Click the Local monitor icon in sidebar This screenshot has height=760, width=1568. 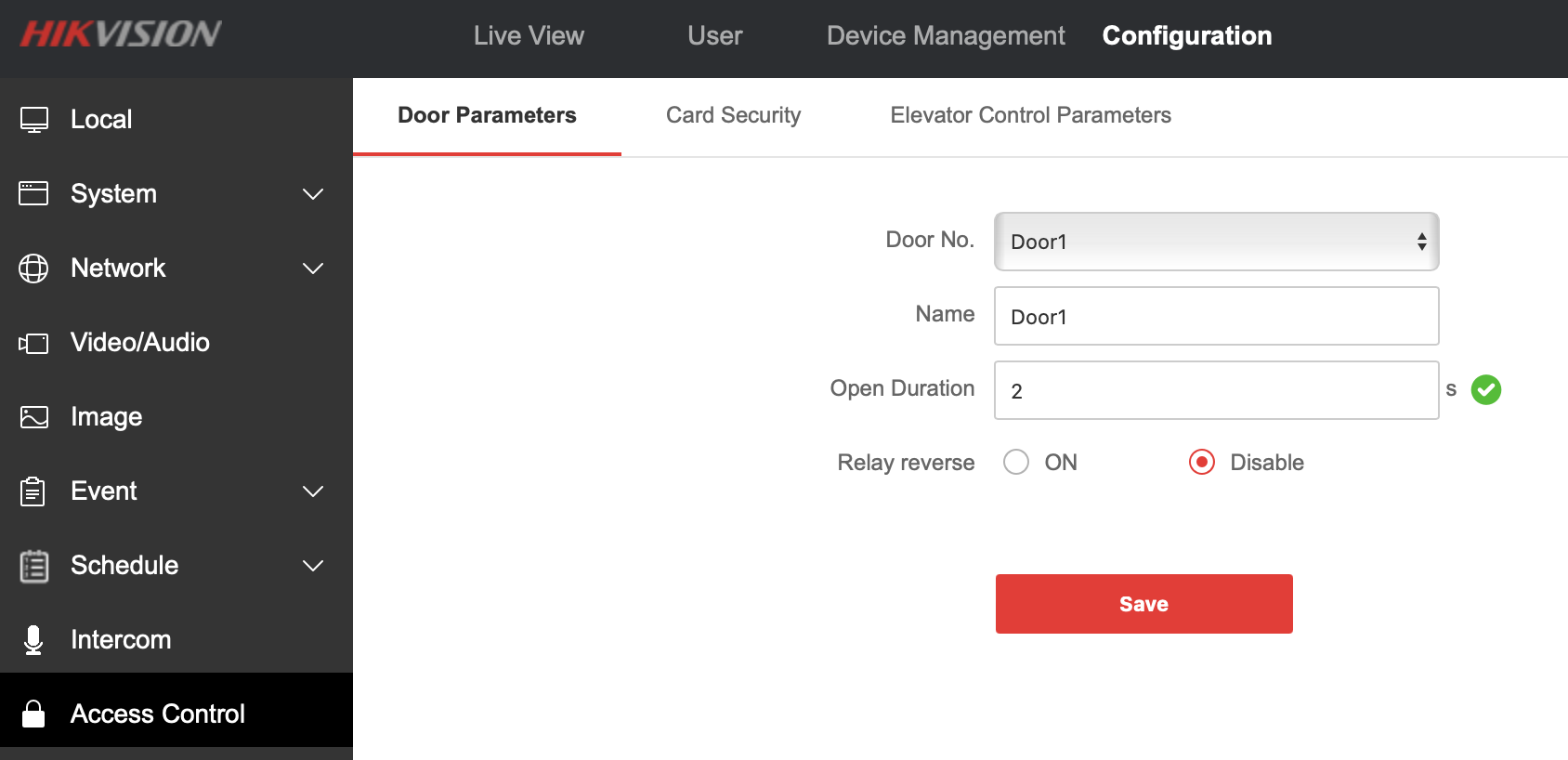[34, 120]
